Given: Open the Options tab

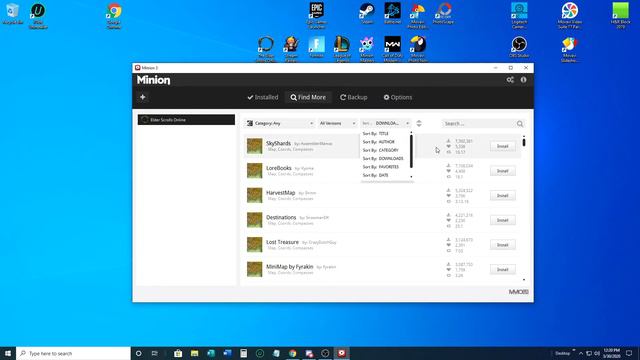Looking at the screenshot, I should coord(398,97).
